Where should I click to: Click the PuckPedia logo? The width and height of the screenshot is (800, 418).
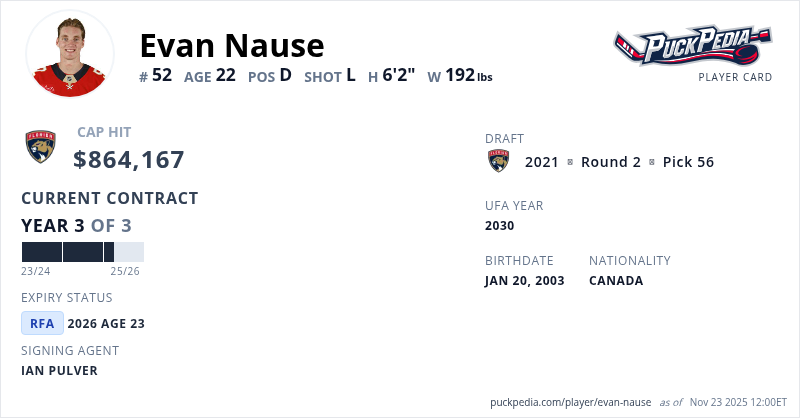click(x=692, y=46)
